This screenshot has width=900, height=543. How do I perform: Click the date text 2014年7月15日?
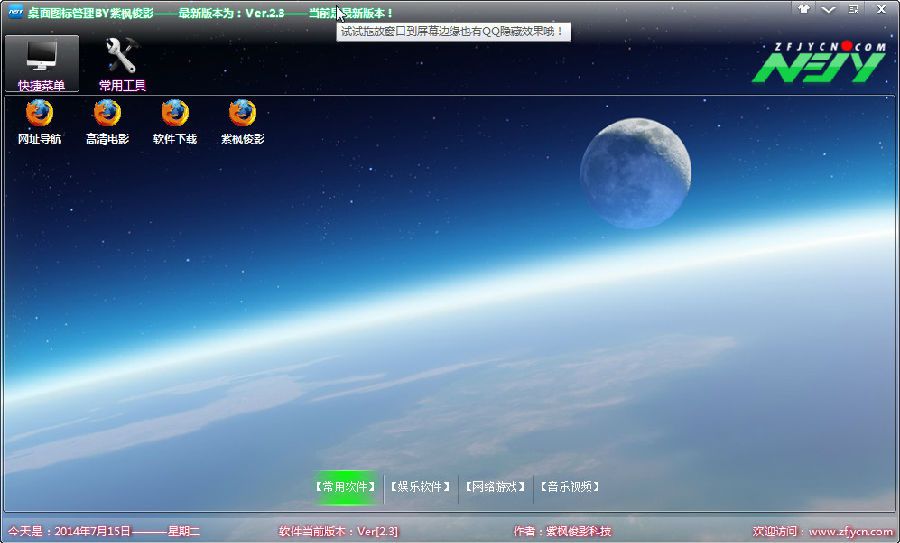[92, 532]
